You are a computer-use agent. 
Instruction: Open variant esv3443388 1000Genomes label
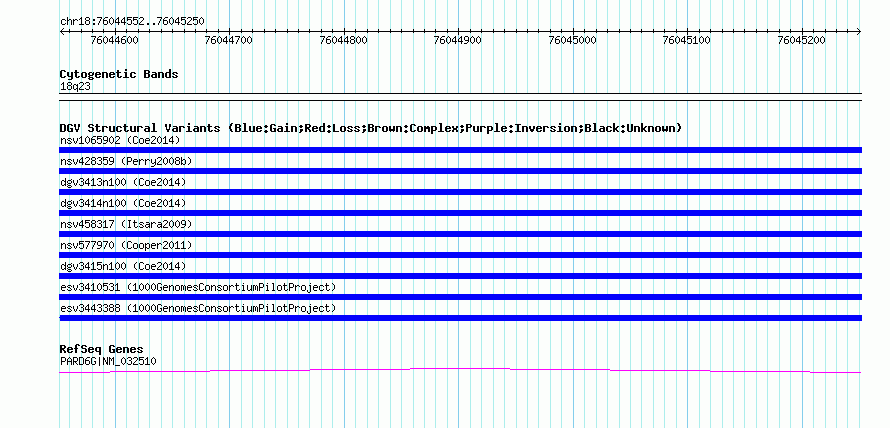click(x=198, y=308)
